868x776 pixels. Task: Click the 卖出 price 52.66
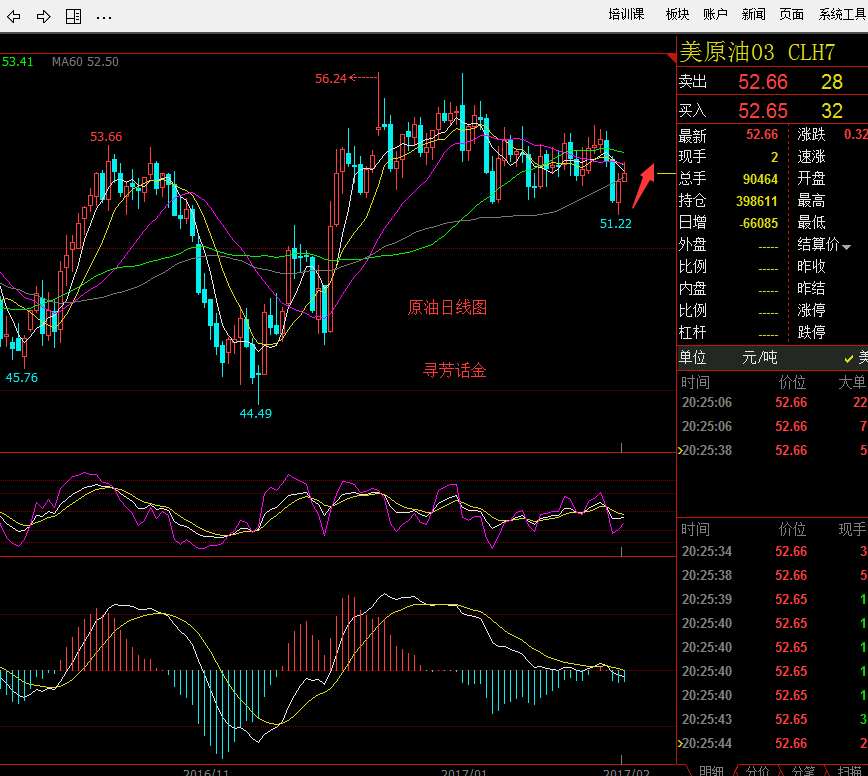(762, 83)
